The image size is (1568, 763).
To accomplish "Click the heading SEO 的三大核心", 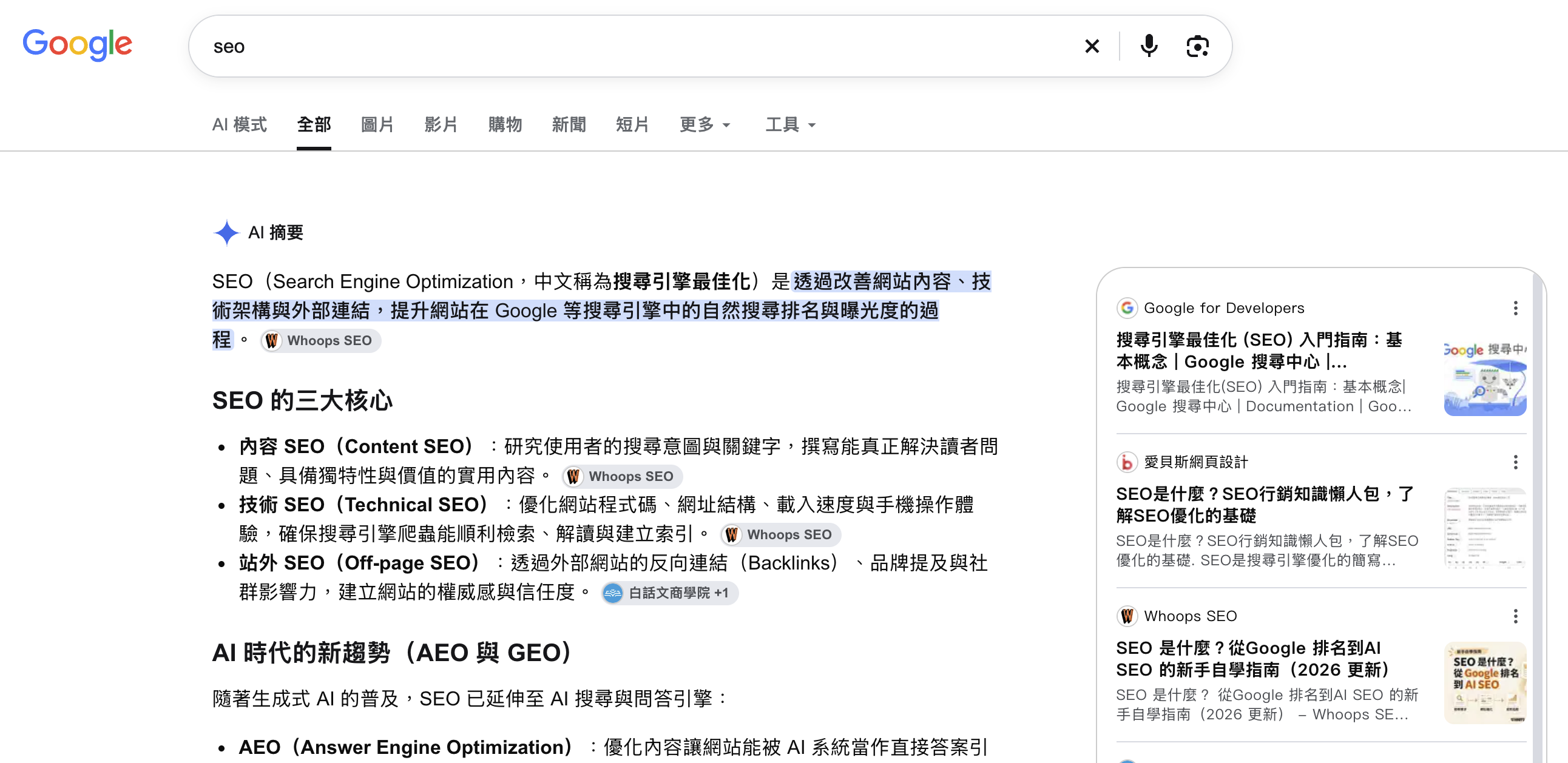I will tap(303, 401).
